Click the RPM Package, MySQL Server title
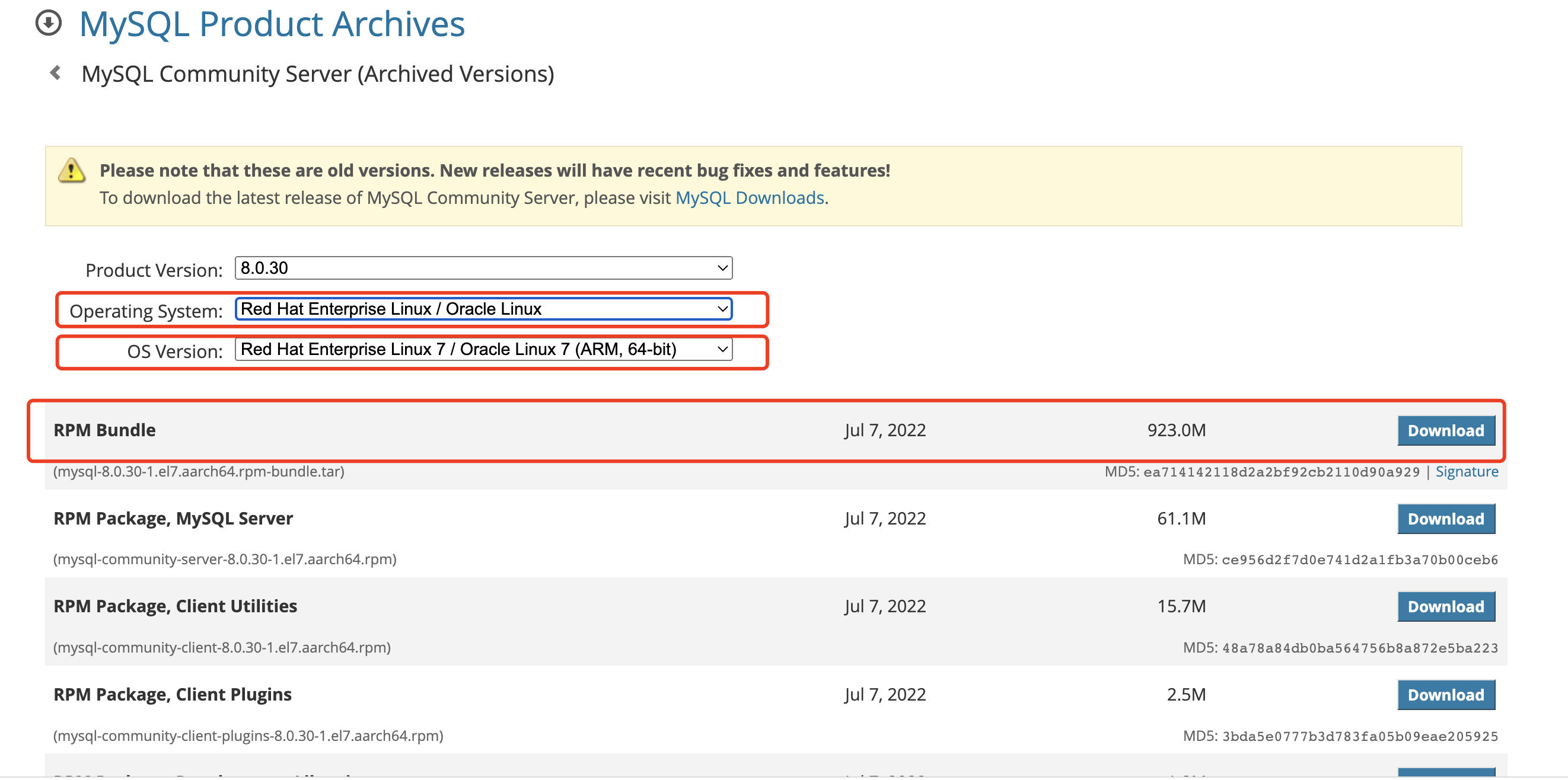Screen dimensions: 1568x780 pos(174,519)
